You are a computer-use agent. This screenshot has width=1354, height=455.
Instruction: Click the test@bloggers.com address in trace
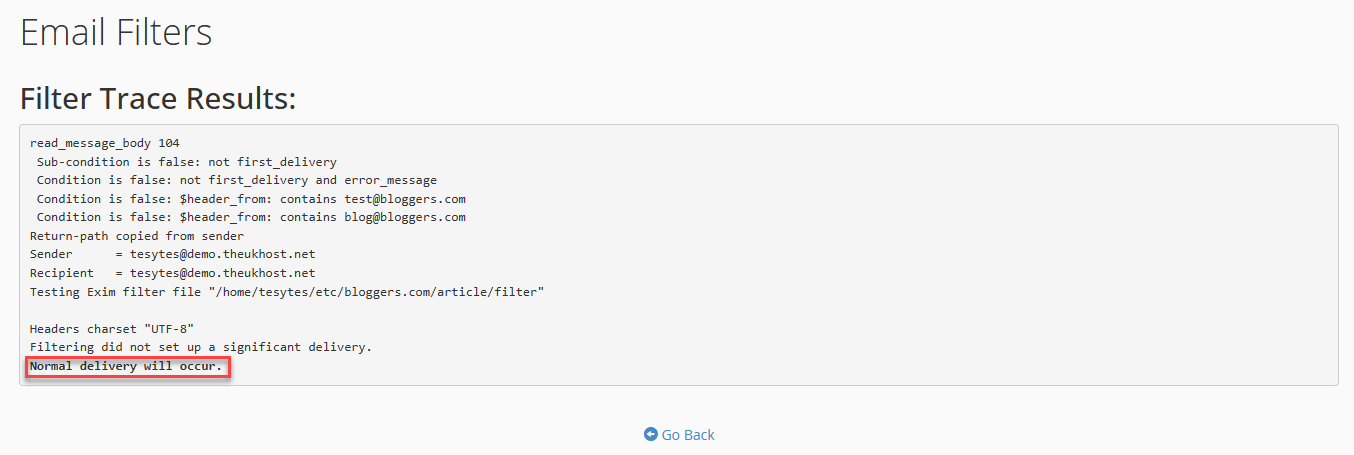coord(405,199)
